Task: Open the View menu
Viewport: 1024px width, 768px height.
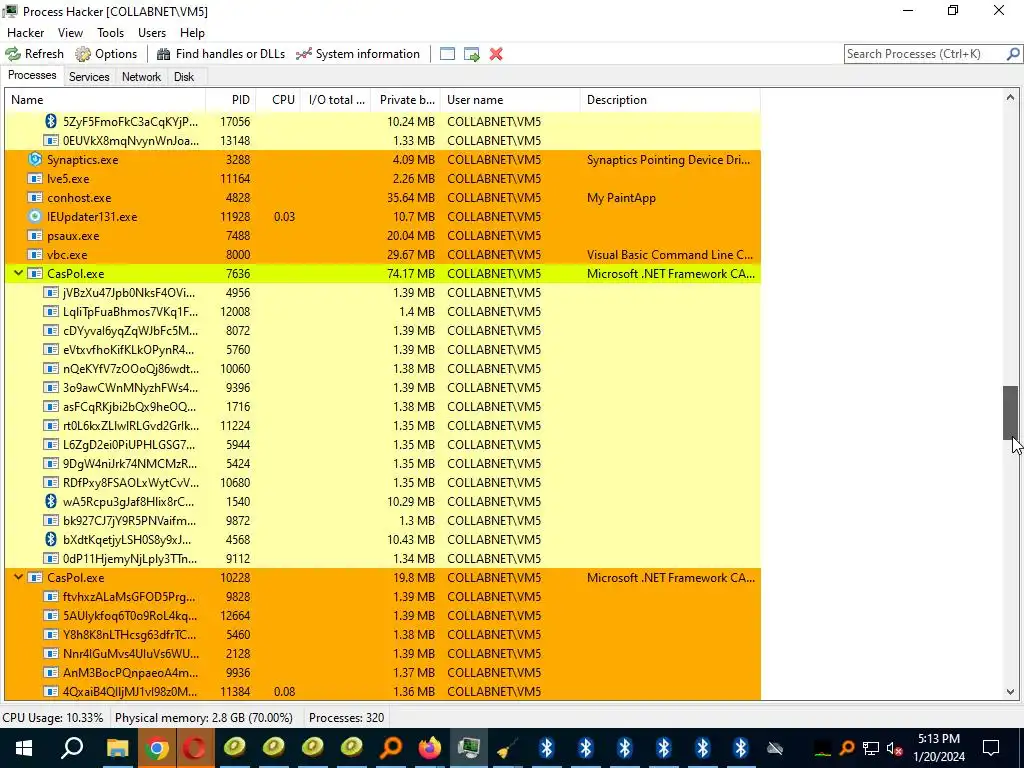Action: click(x=70, y=33)
